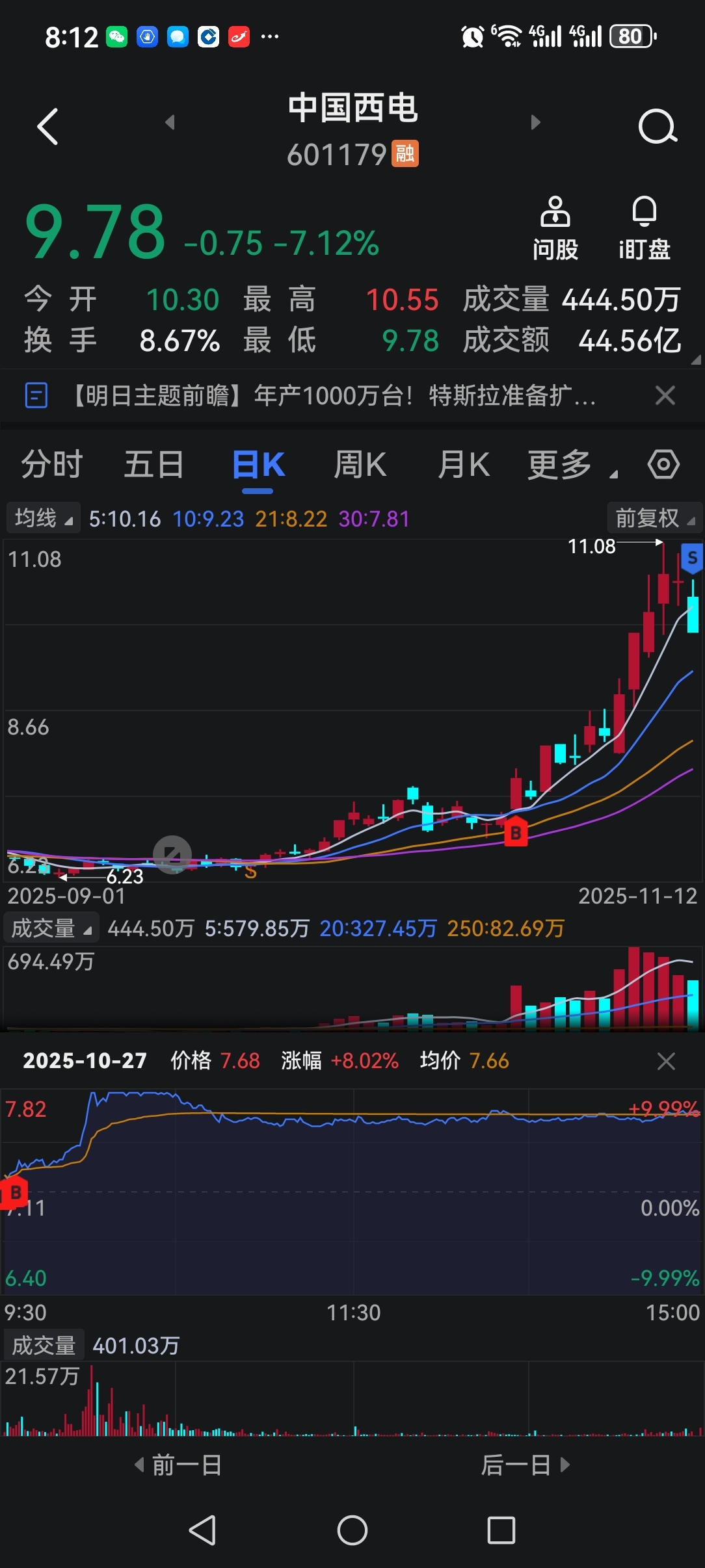This screenshot has height=1568, width=705.
Task: Tap the intraday volume 401.03万
Action: [x=136, y=1346]
